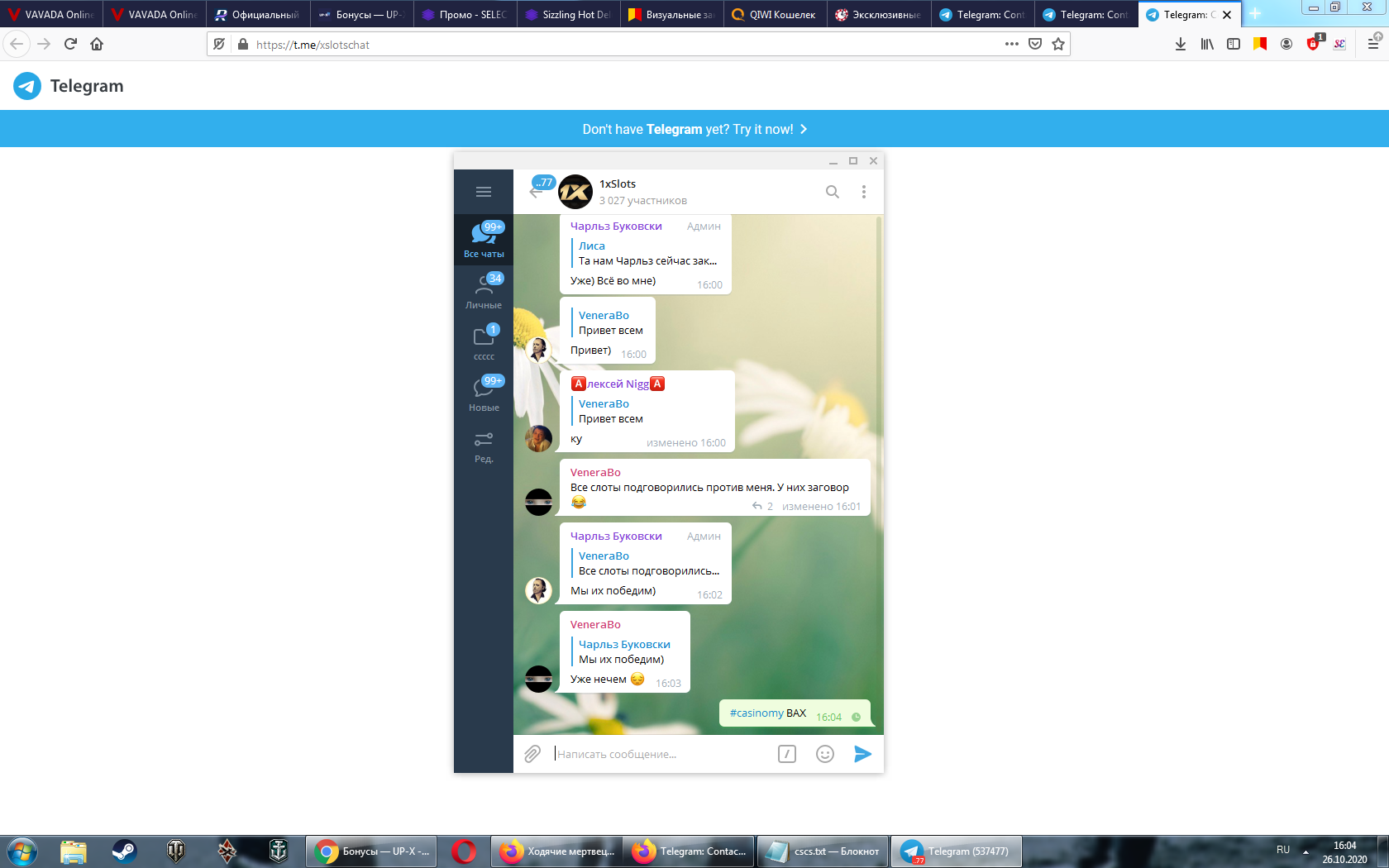Switch to Chrome 'Бонусы — UP-X' taskbar window
The width and height of the screenshot is (1389, 868).
373,851
